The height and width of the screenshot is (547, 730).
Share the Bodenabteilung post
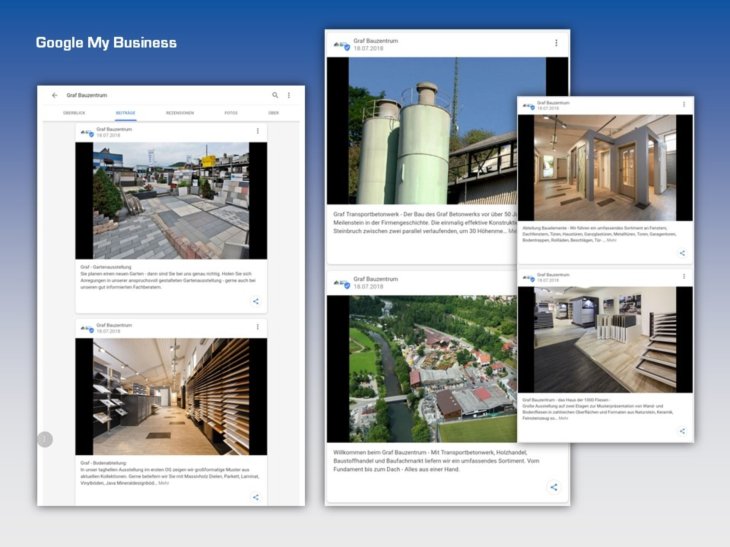pyautogui.click(x=256, y=497)
